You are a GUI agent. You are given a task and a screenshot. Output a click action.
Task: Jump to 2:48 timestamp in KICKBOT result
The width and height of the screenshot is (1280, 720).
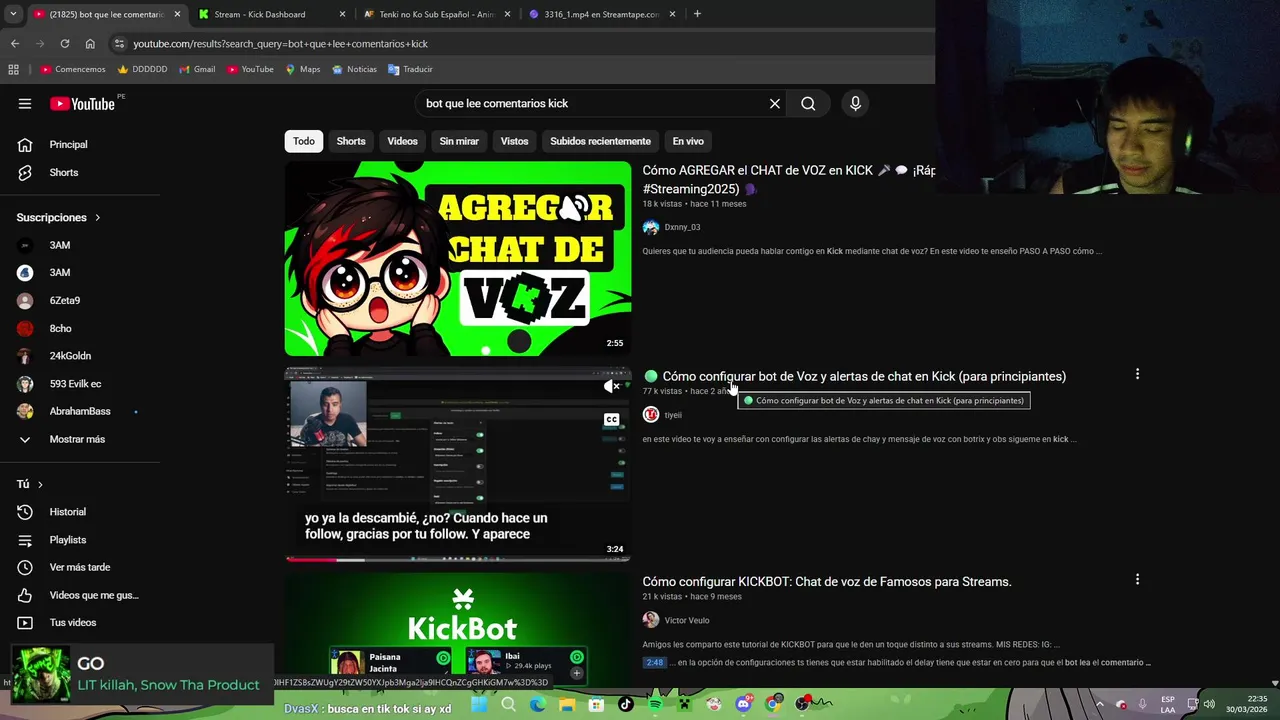(x=654, y=662)
